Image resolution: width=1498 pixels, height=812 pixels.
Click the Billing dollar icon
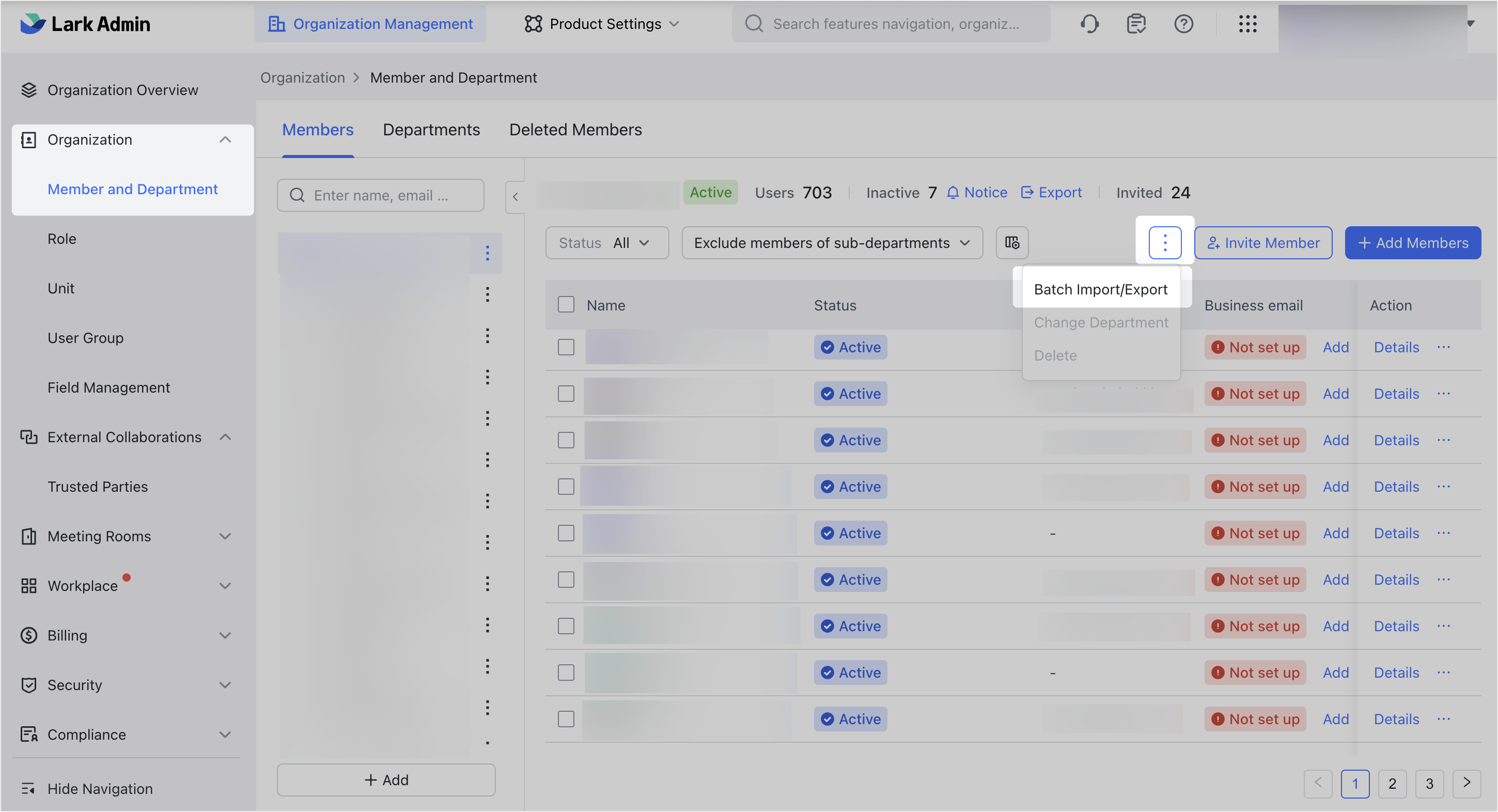(28, 635)
